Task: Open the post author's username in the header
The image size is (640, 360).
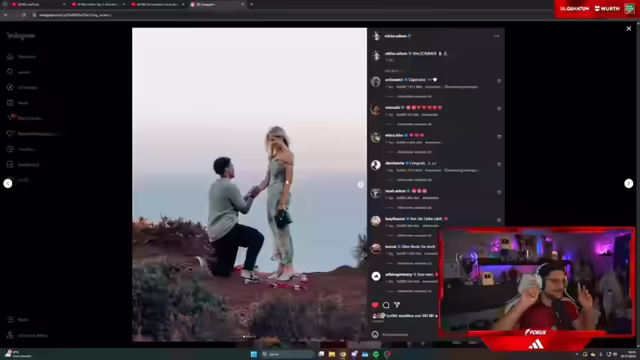Action: pyautogui.click(x=396, y=36)
